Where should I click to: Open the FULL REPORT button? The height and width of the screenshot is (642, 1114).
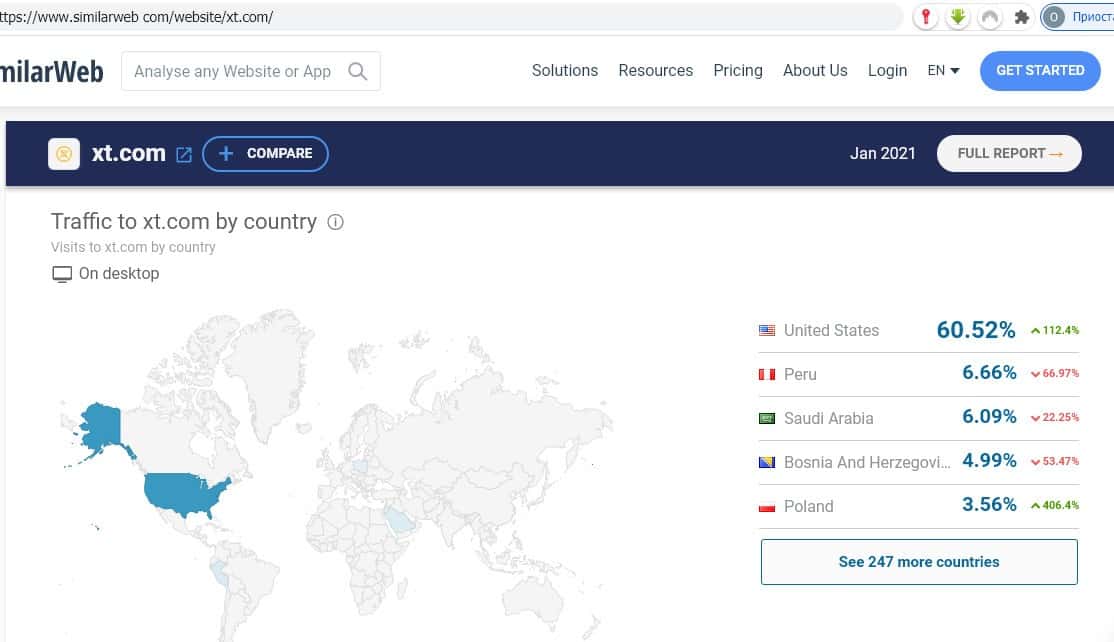click(x=1008, y=154)
